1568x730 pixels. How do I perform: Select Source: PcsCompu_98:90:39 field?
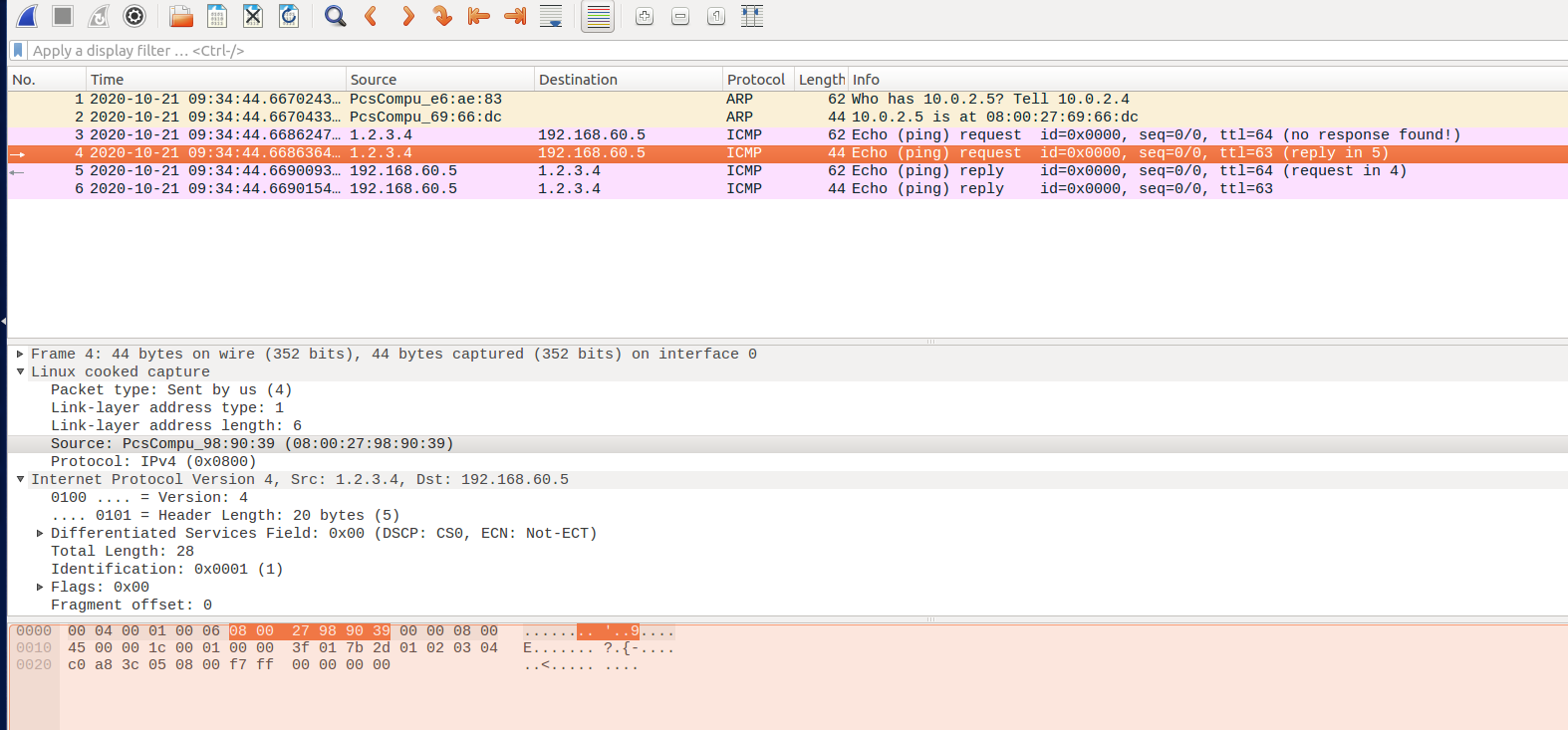pos(252,444)
